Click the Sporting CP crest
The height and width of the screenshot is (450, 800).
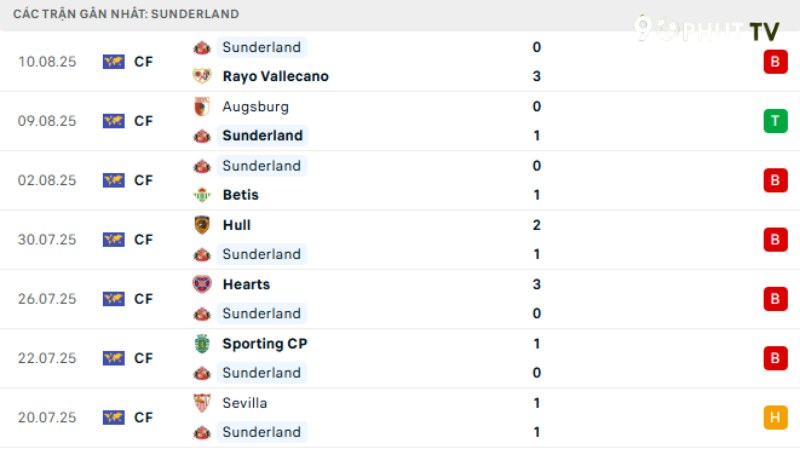(x=202, y=343)
